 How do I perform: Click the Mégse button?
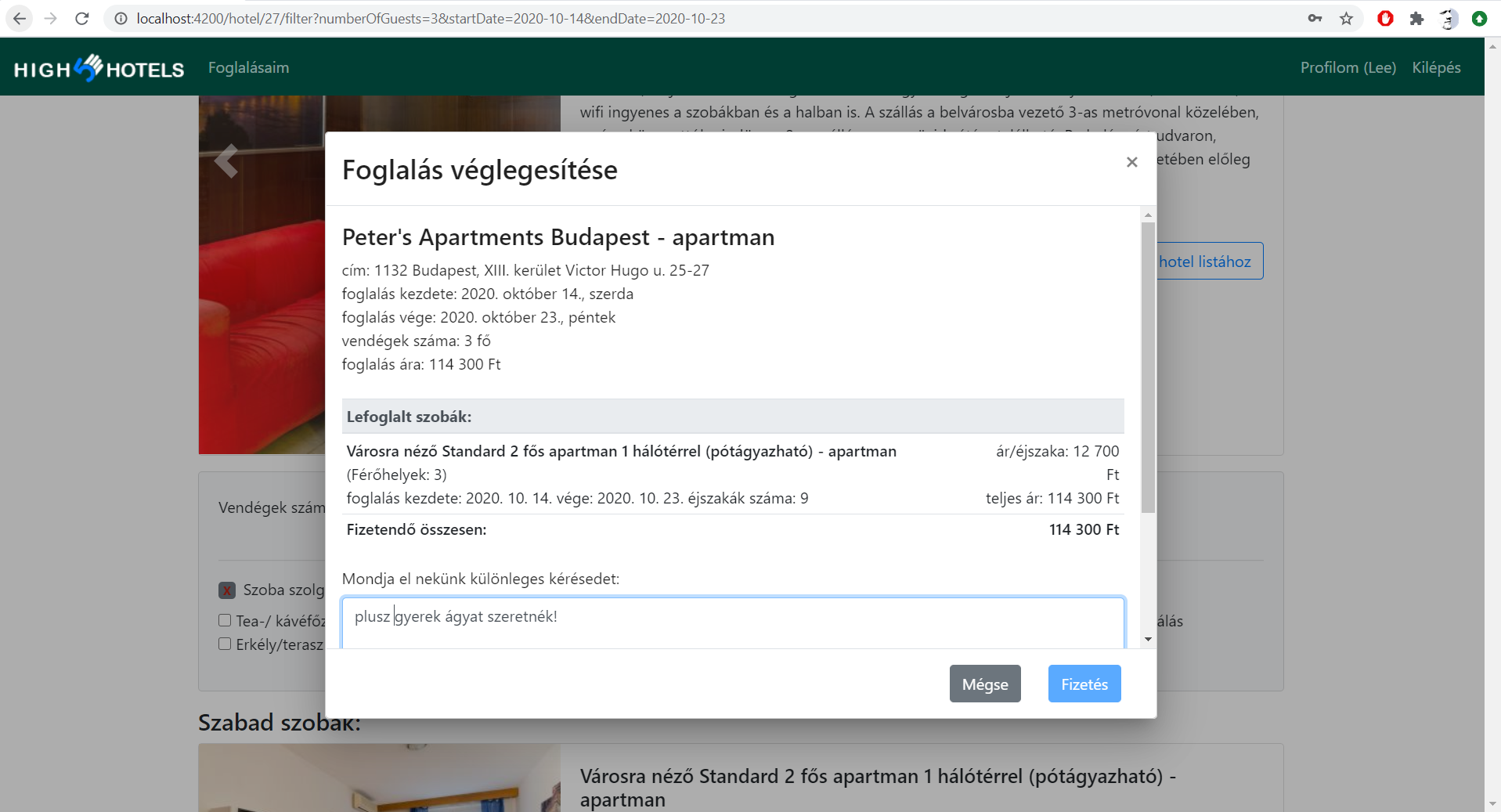coord(985,684)
